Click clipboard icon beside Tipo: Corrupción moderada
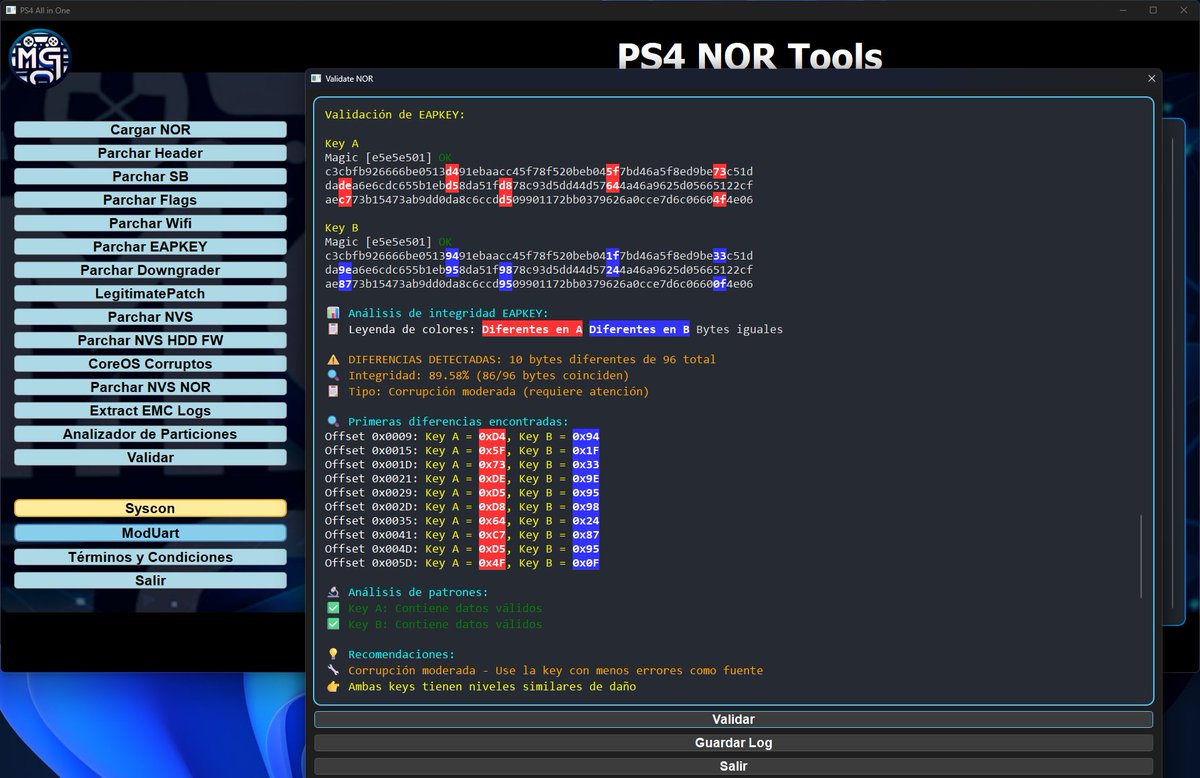This screenshot has height=778, width=1200. 333,391
